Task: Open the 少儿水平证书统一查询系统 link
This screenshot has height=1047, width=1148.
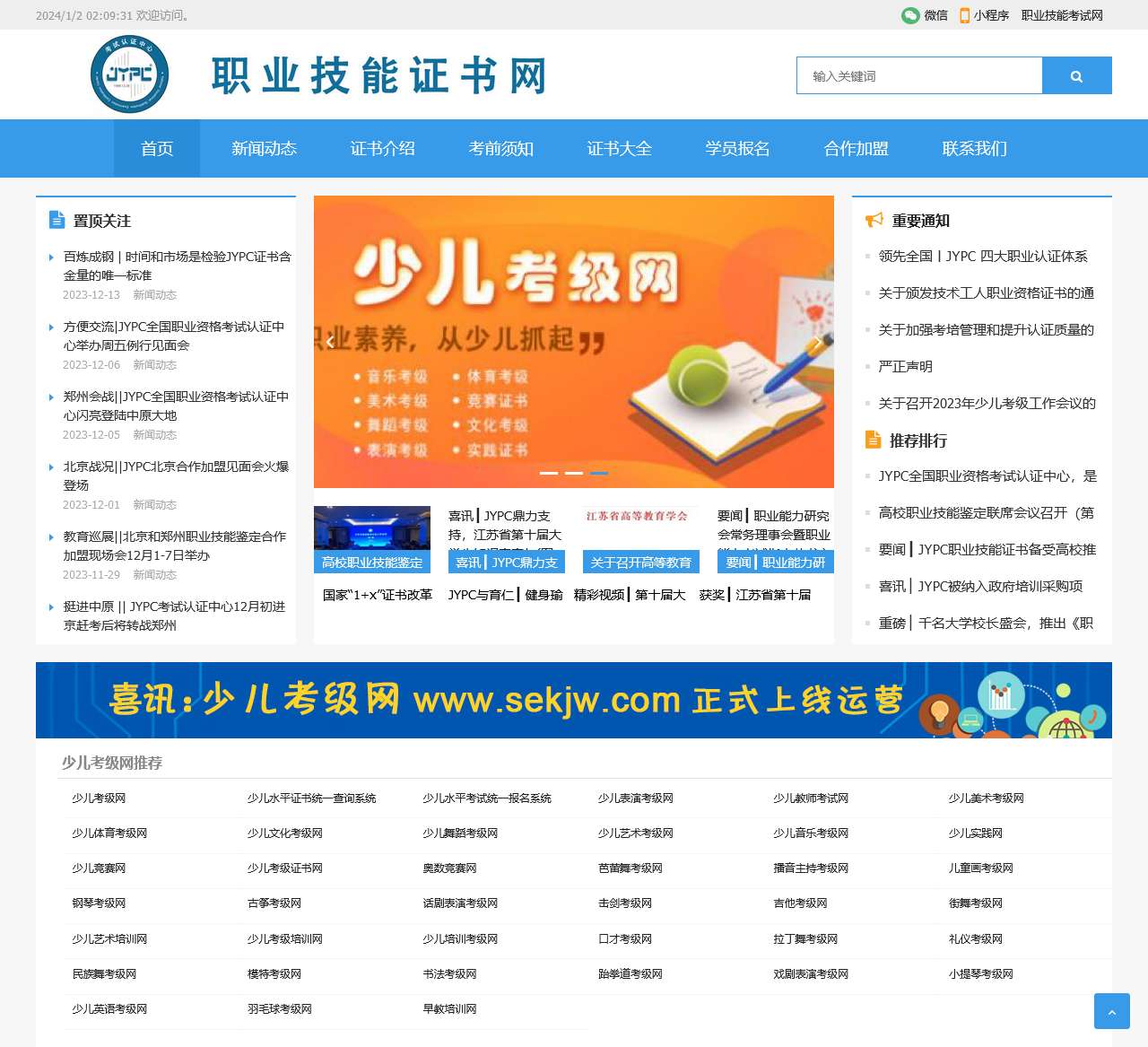Action: tap(311, 798)
